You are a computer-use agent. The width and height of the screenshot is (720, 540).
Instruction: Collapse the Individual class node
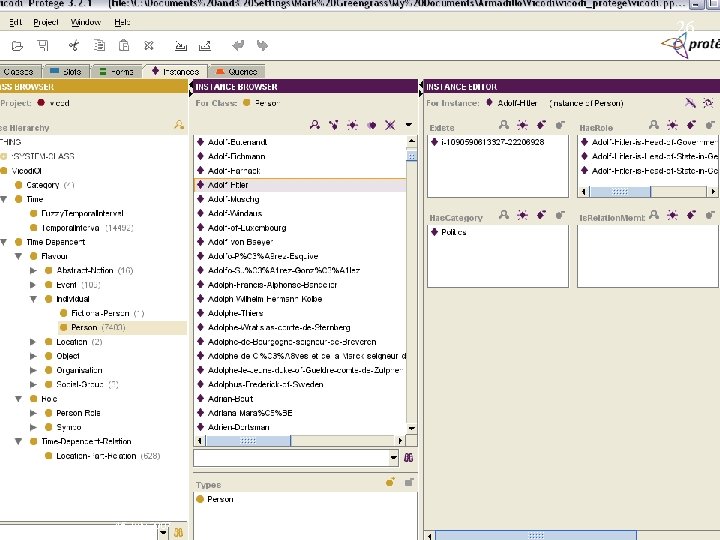point(33,299)
